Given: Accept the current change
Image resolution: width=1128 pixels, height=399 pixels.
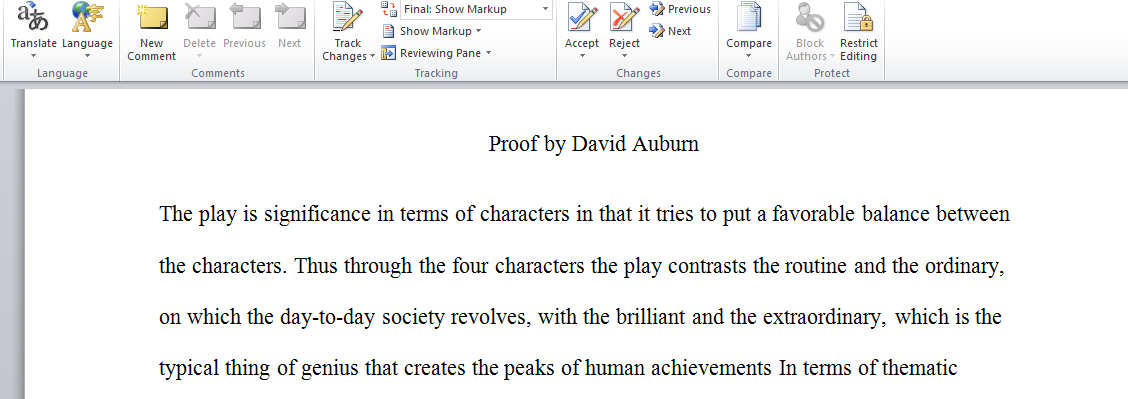Looking at the screenshot, I should (x=581, y=25).
